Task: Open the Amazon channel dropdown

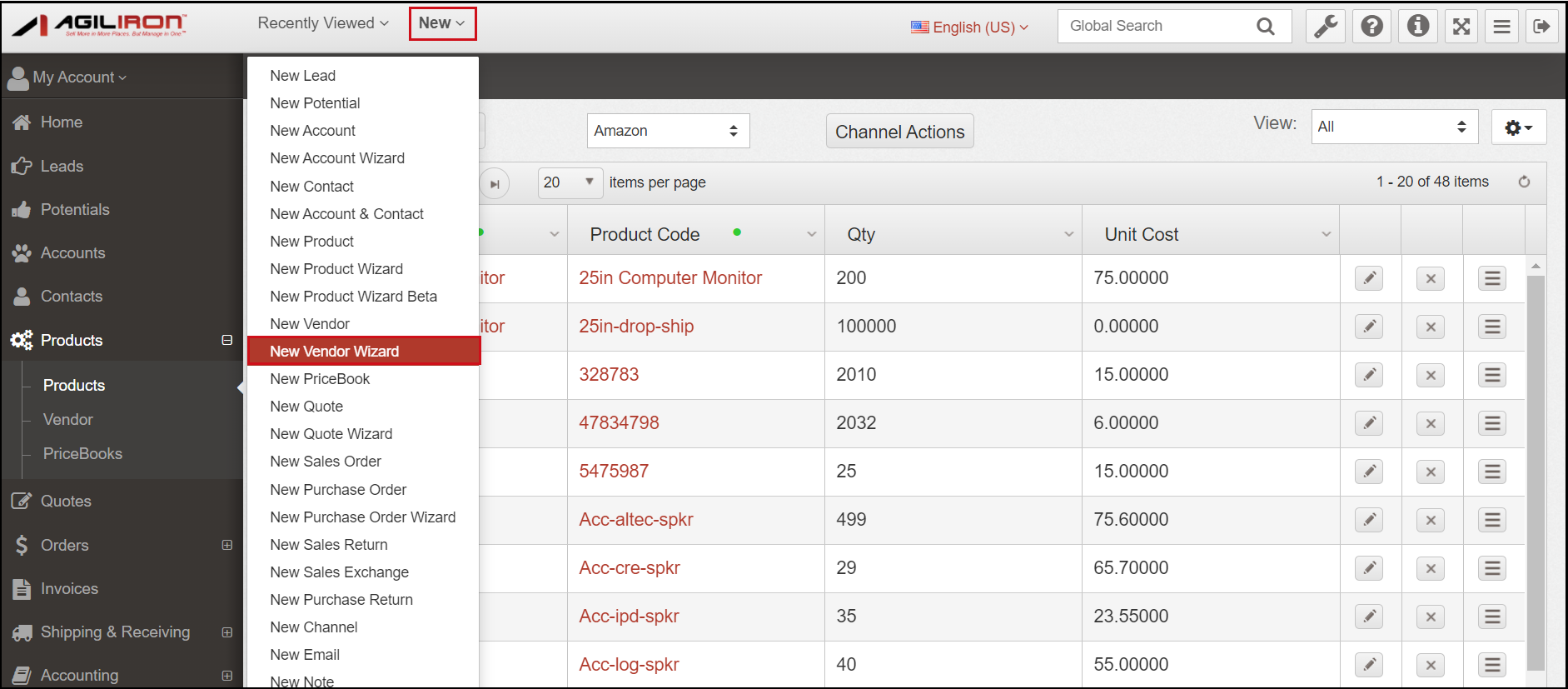Action: pos(668,131)
